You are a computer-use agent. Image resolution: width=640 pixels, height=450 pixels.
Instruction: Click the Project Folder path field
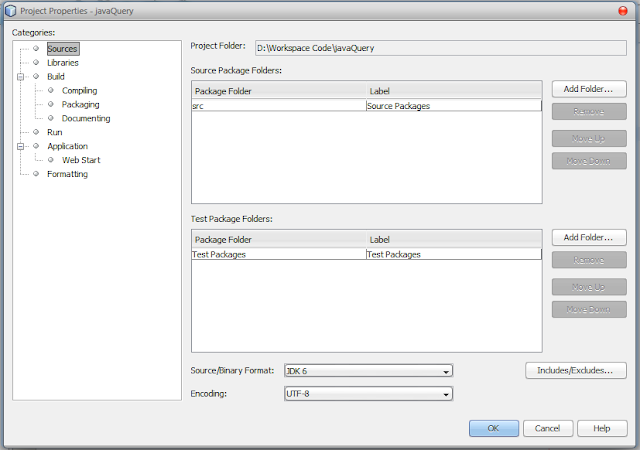coord(440,48)
